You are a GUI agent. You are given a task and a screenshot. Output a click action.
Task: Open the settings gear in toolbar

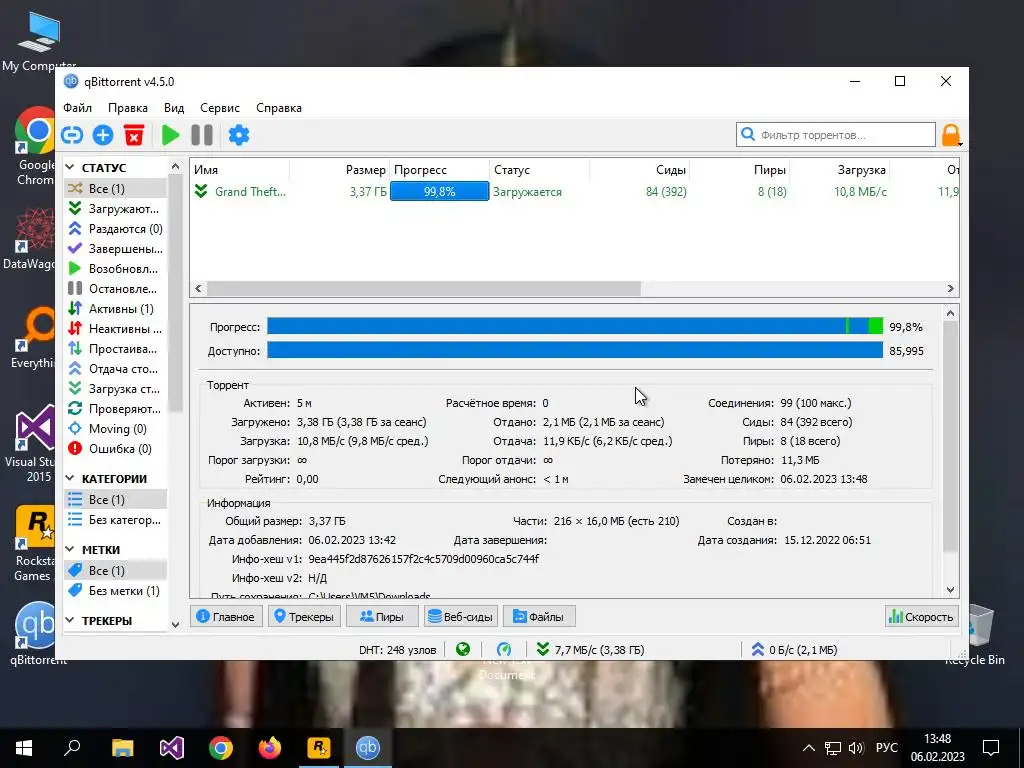tap(239, 135)
